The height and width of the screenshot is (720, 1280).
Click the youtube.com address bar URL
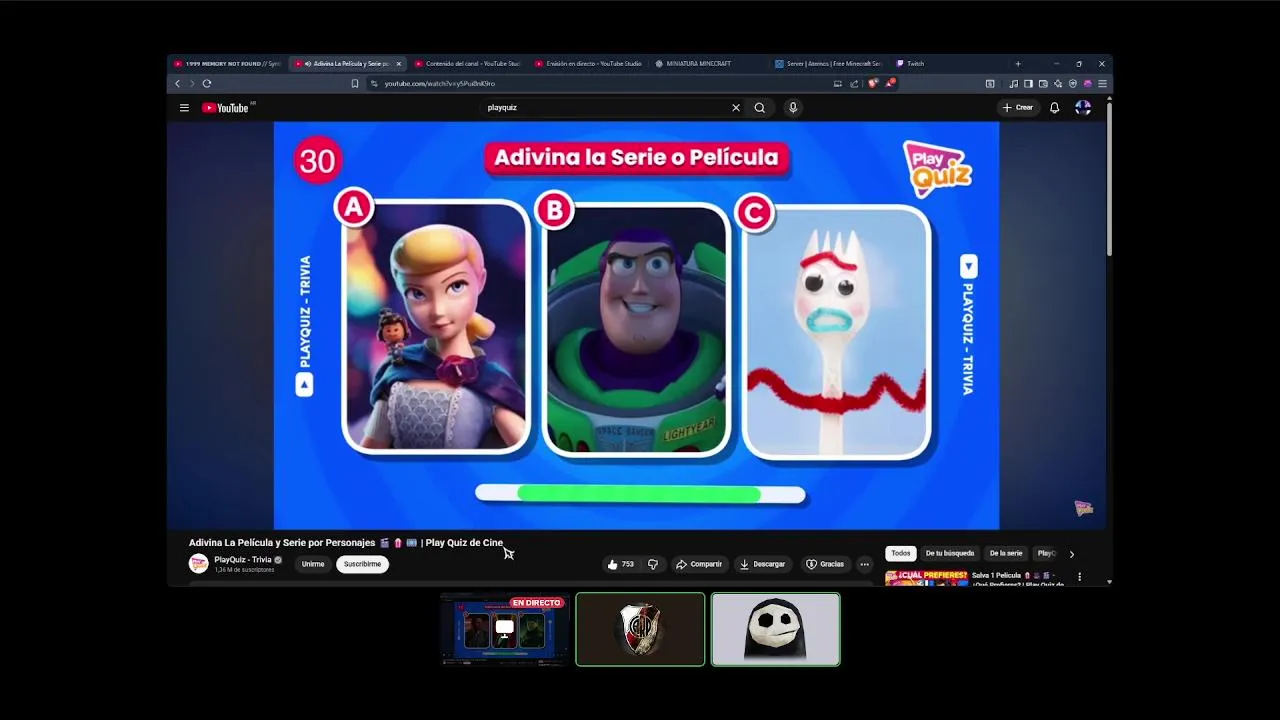[439, 84]
